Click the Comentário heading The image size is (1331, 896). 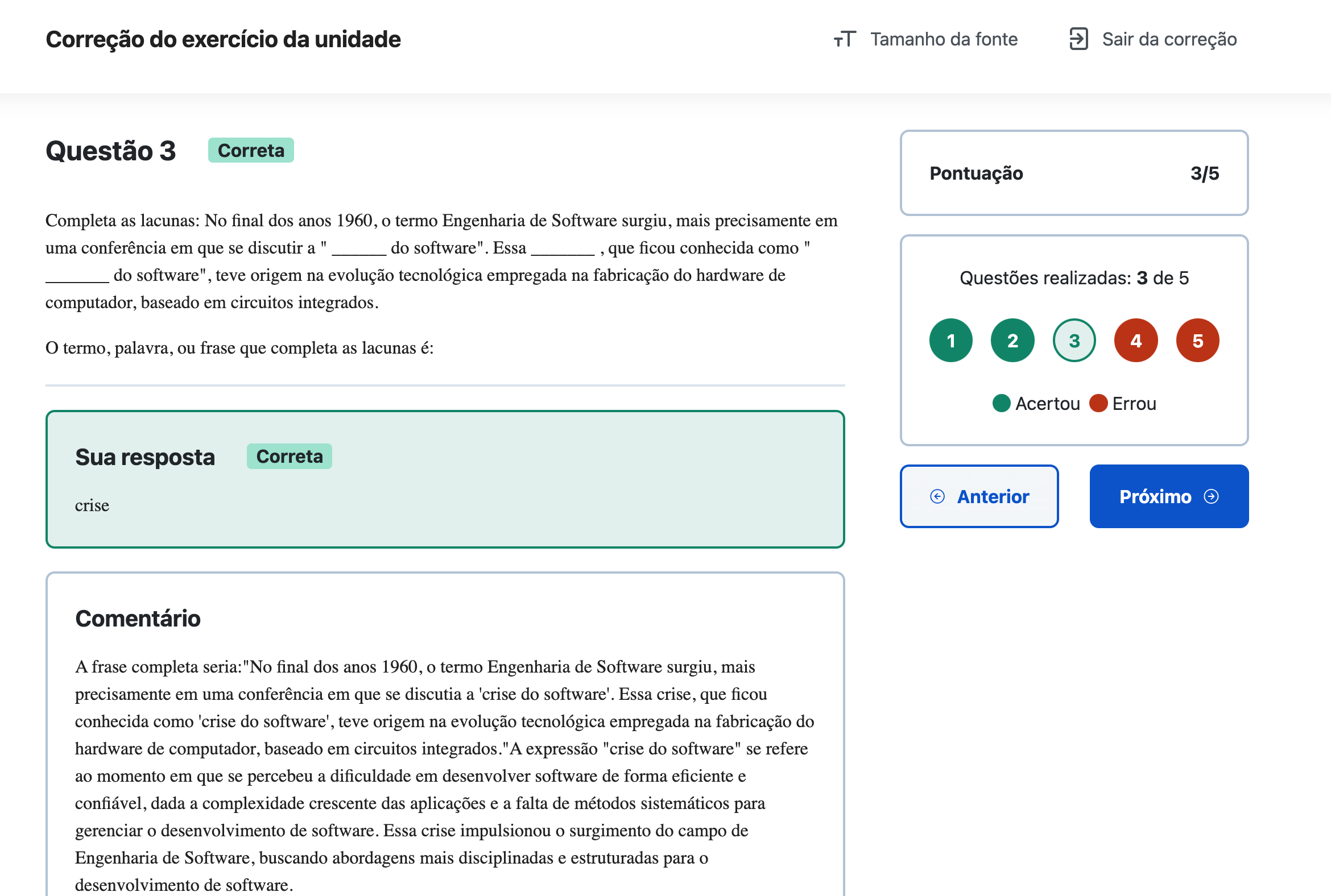point(138,619)
